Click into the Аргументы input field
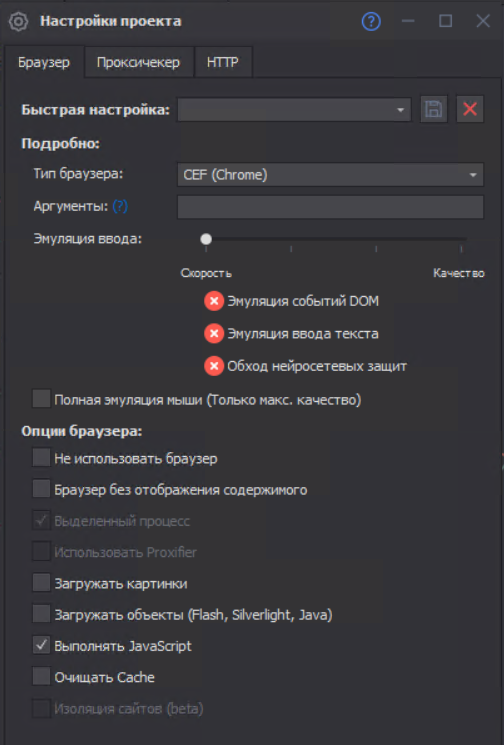 330,207
